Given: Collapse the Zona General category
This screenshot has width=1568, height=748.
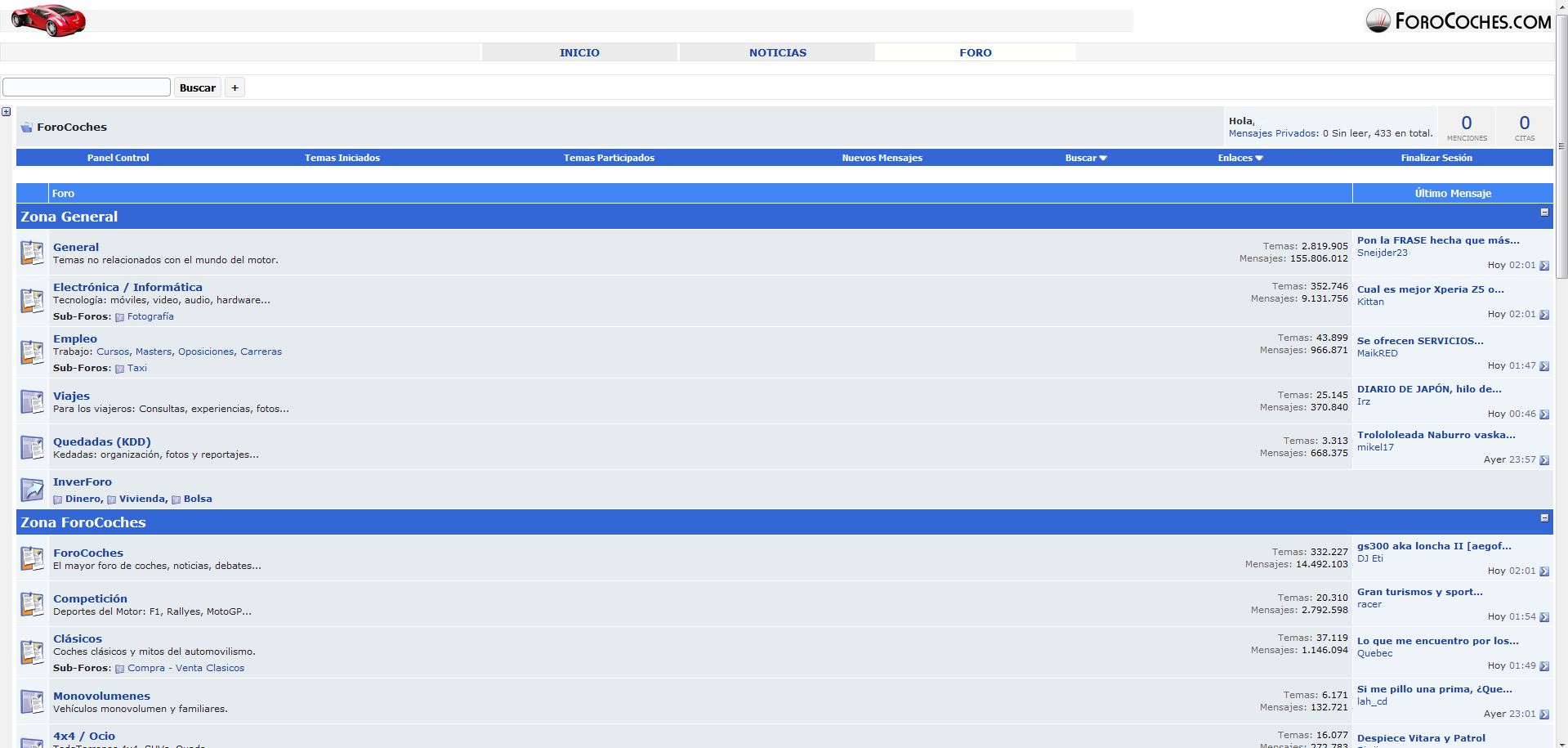Looking at the screenshot, I should point(1544,212).
